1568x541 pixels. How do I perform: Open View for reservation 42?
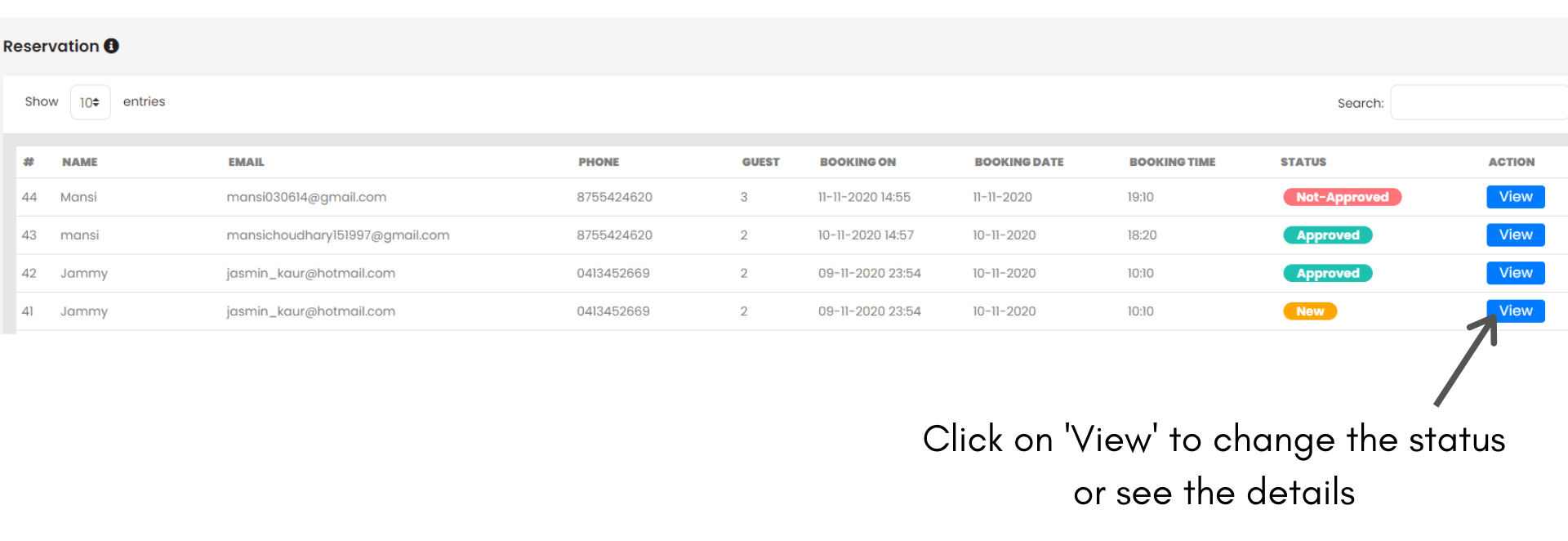click(1515, 273)
